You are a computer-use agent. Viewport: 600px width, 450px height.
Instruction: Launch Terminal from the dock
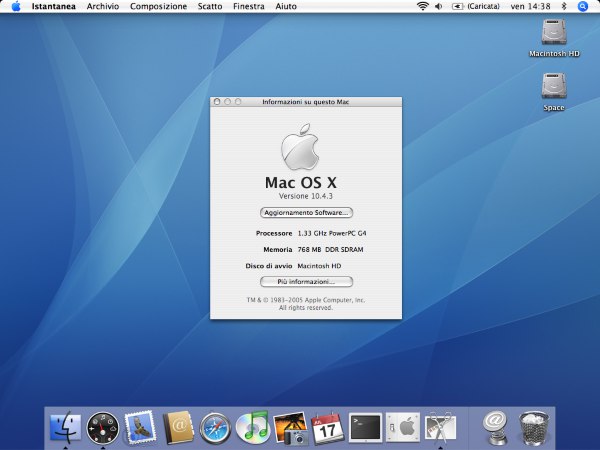(x=365, y=427)
